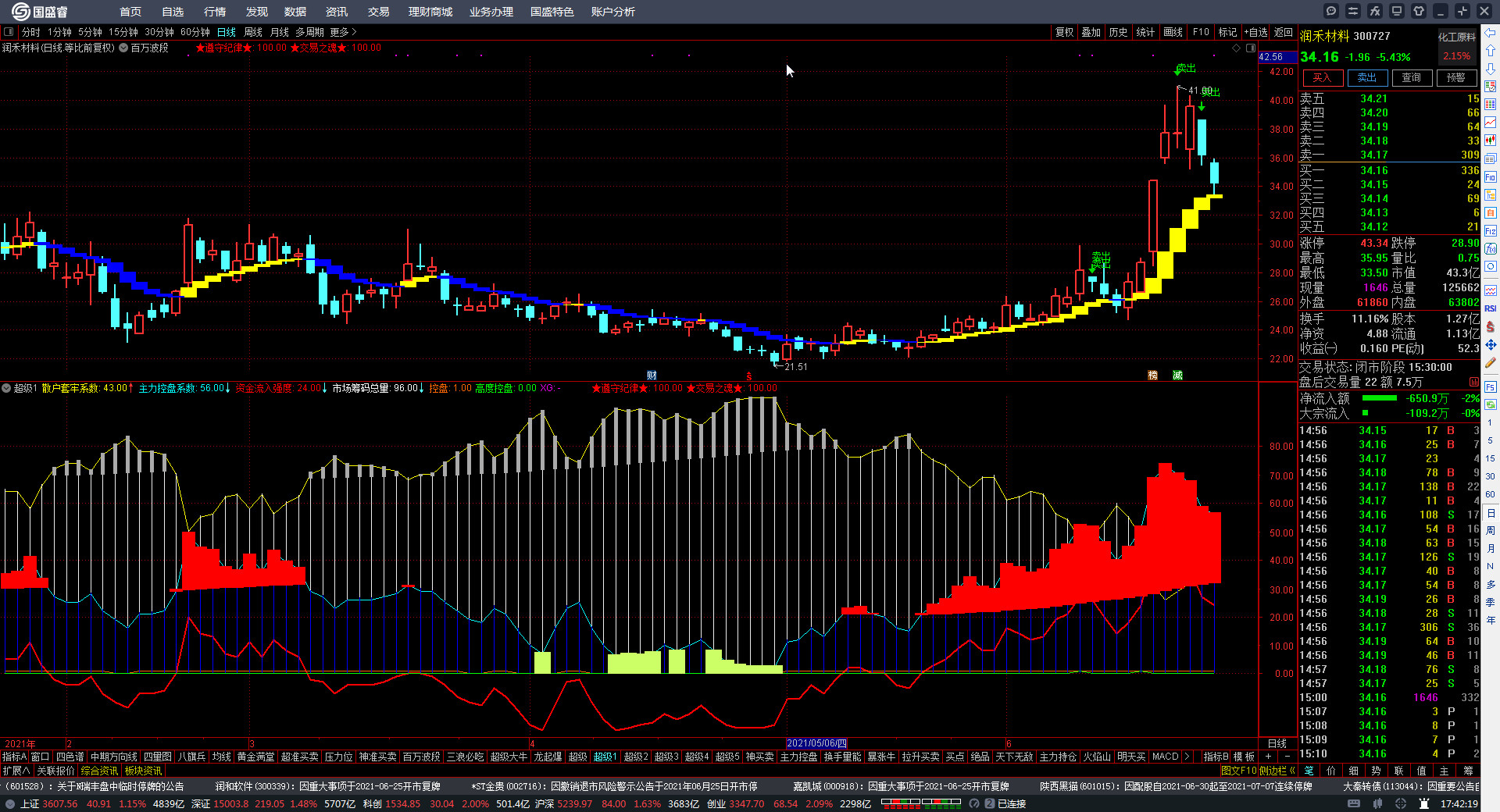Toggle the 叠加 overlay option
The height and width of the screenshot is (812, 1500).
pos(1091,32)
